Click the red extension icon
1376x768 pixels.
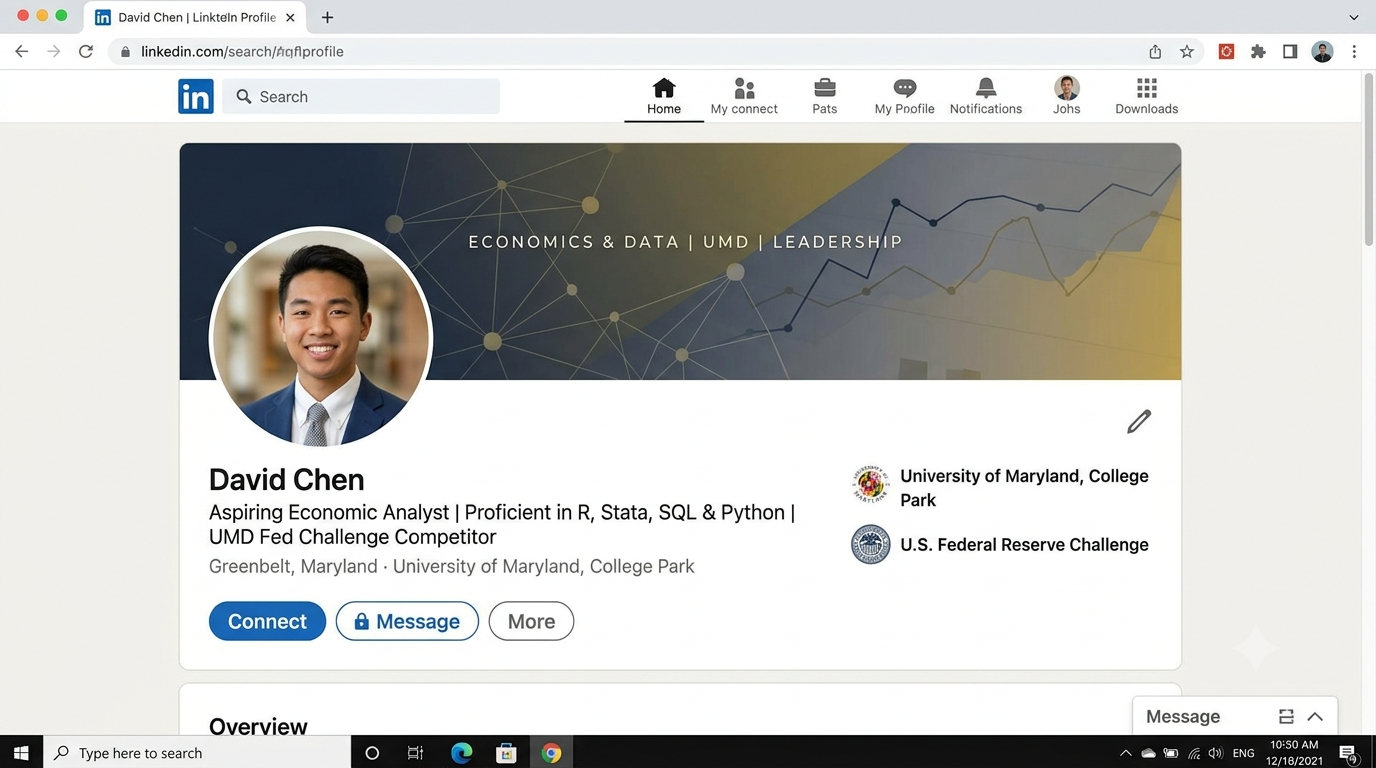tap(1226, 52)
